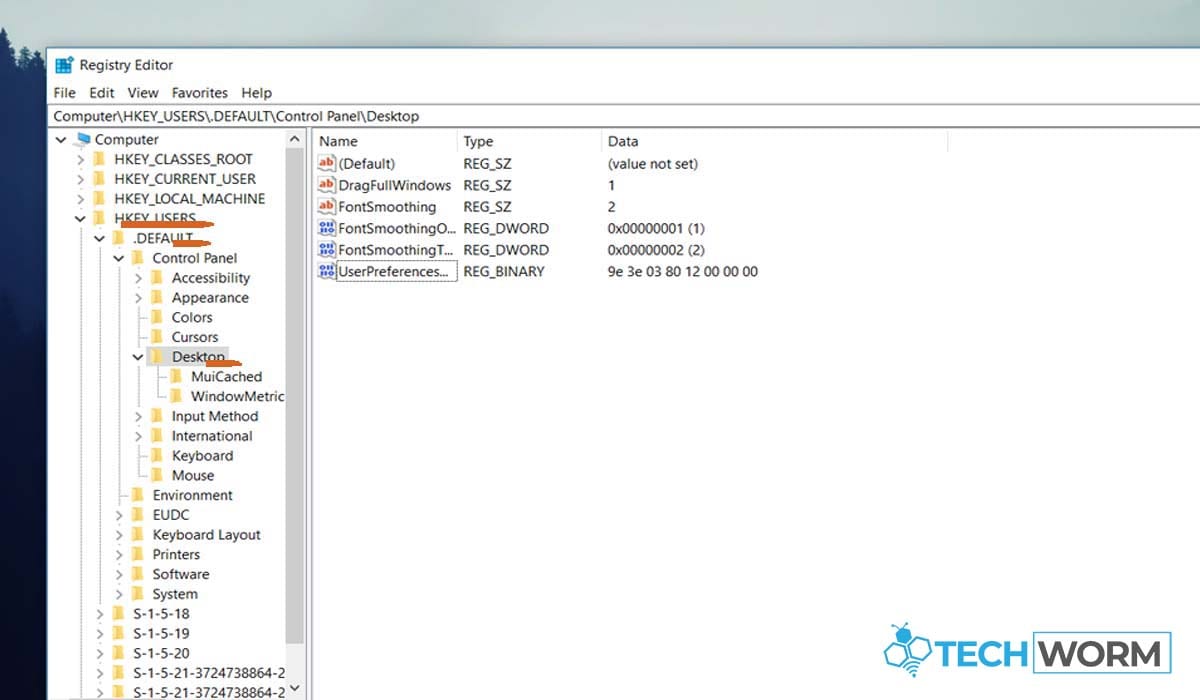This screenshot has height=700, width=1200.
Task: Click the UserPreferences... binary value icon
Action: (x=326, y=271)
